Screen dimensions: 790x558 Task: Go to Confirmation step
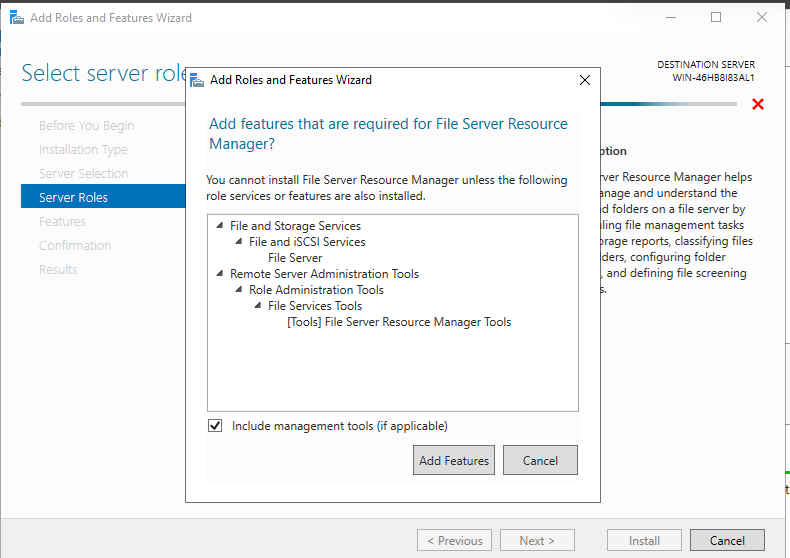tap(75, 245)
